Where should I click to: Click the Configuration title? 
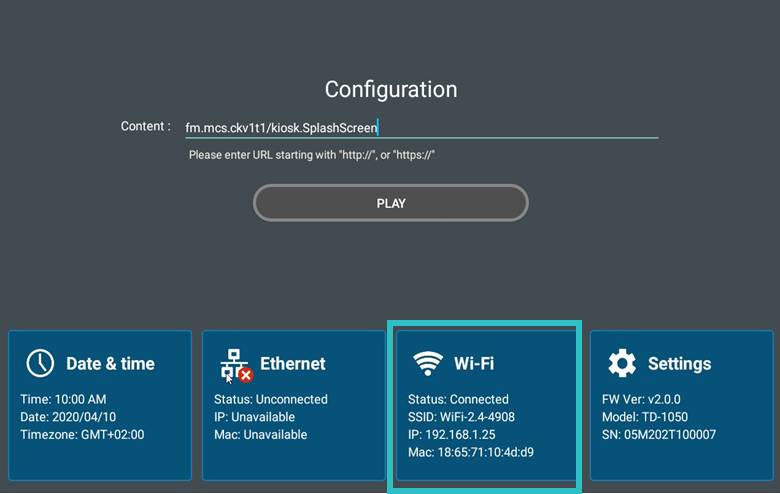pyautogui.click(x=391, y=90)
